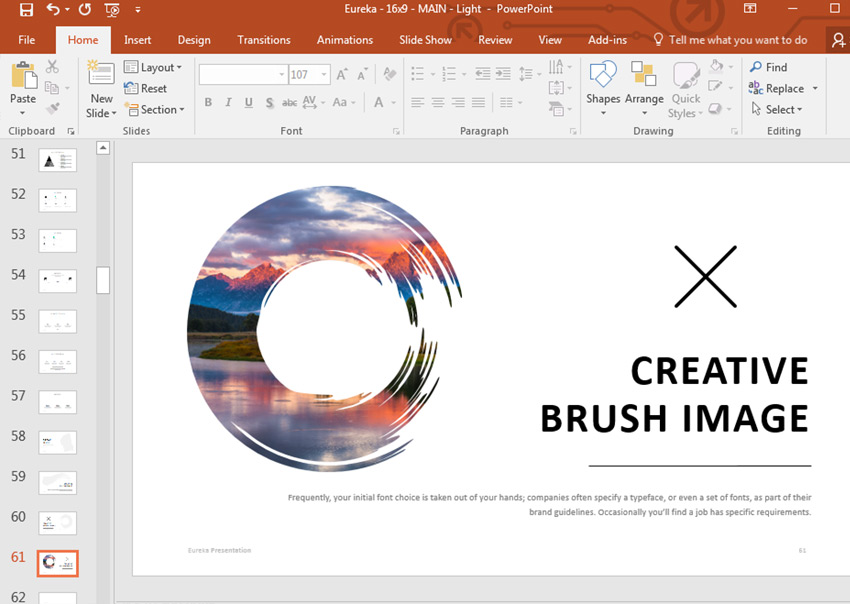Screen dimensions: 850x604
Task: Open the Slide Show tab
Action: (x=424, y=40)
